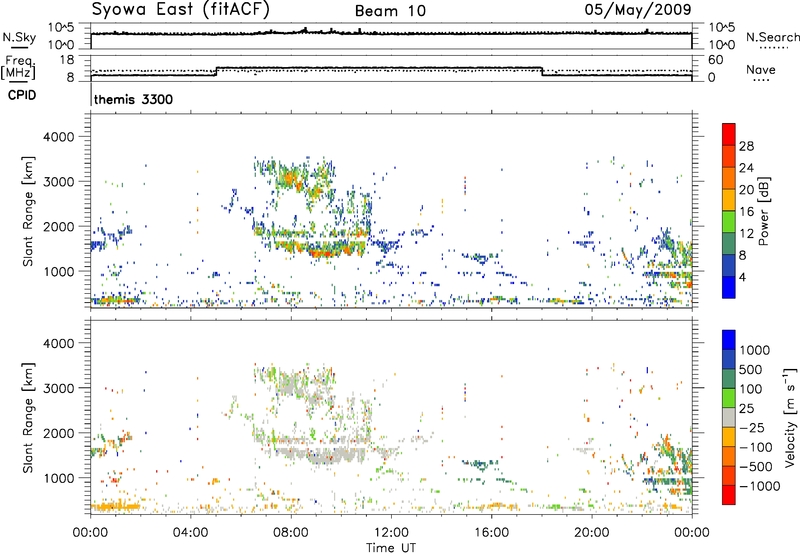Click '4000' tick in the Power panel
The height and width of the screenshot is (554, 800).
pyautogui.click(x=58, y=137)
